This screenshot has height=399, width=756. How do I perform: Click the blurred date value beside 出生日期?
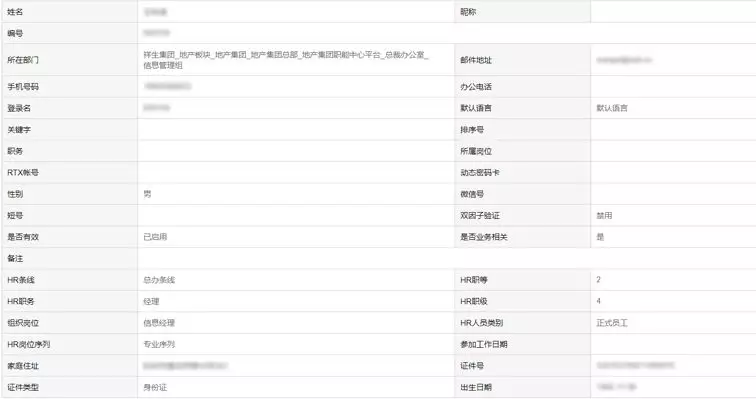click(x=616, y=386)
